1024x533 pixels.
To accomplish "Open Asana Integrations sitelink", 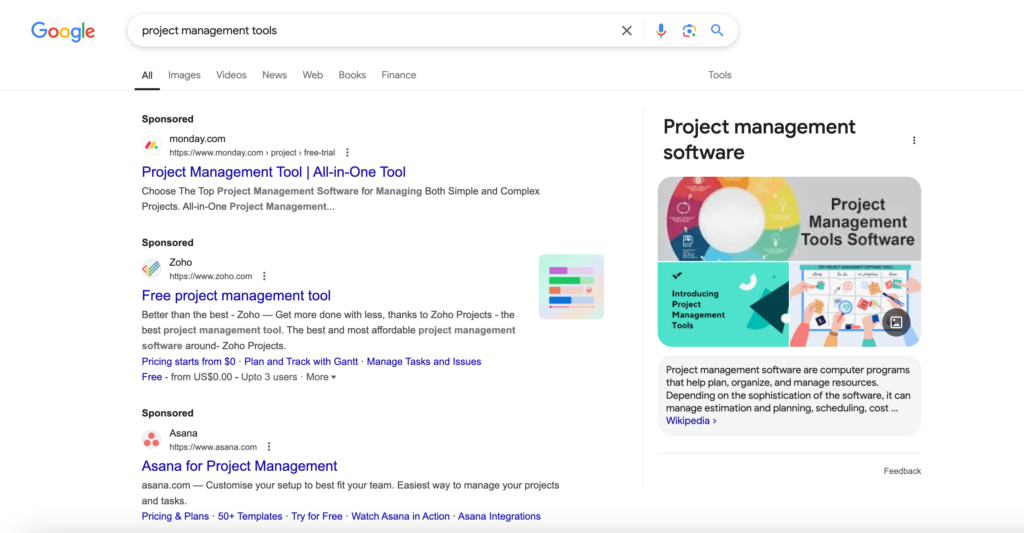I will coord(499,516).
